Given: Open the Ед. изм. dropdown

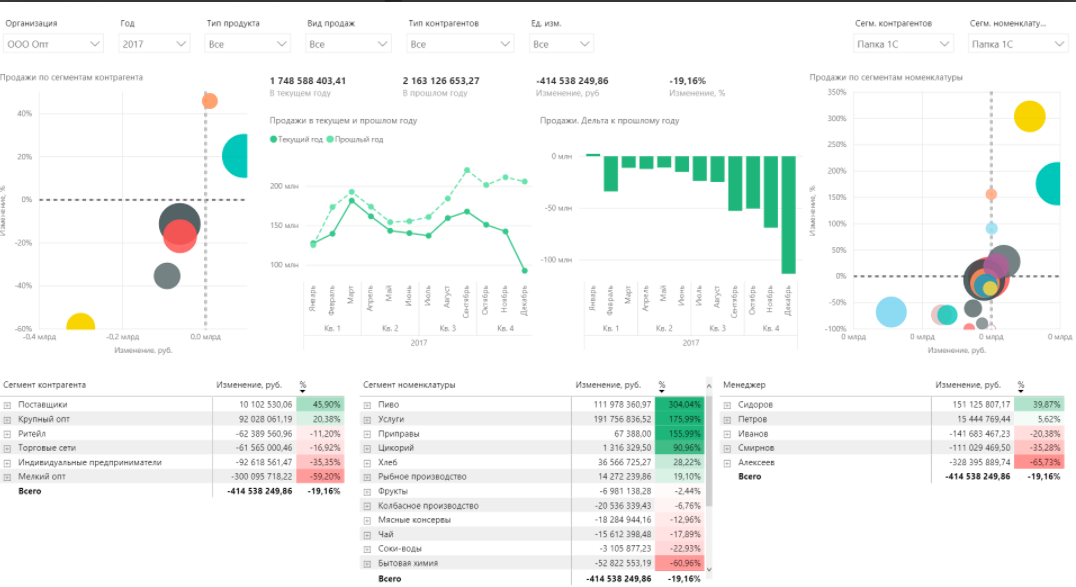Looking at the screenshot, I should 586,43.
